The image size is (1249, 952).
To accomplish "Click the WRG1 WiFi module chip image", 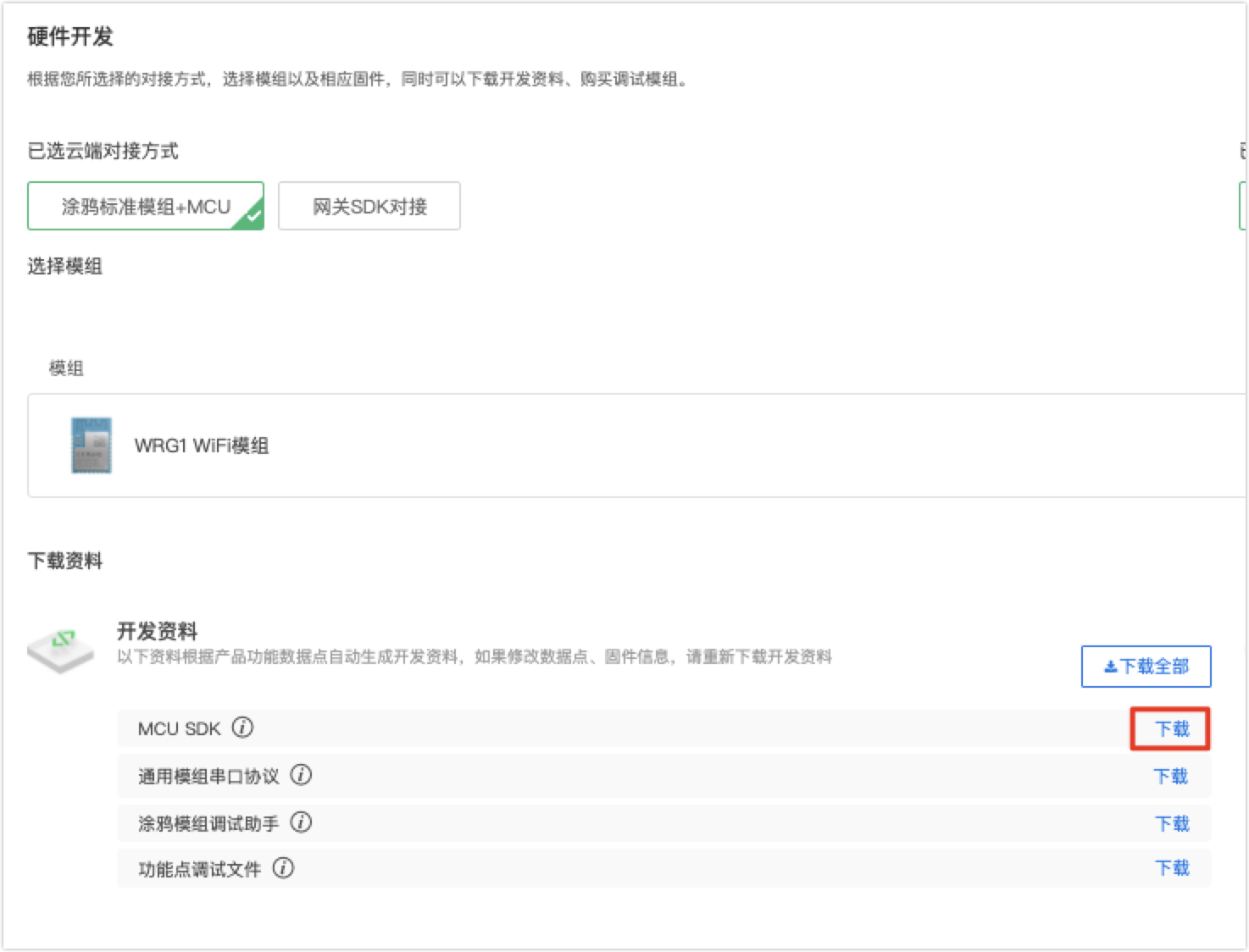I will tap(92, 446).
